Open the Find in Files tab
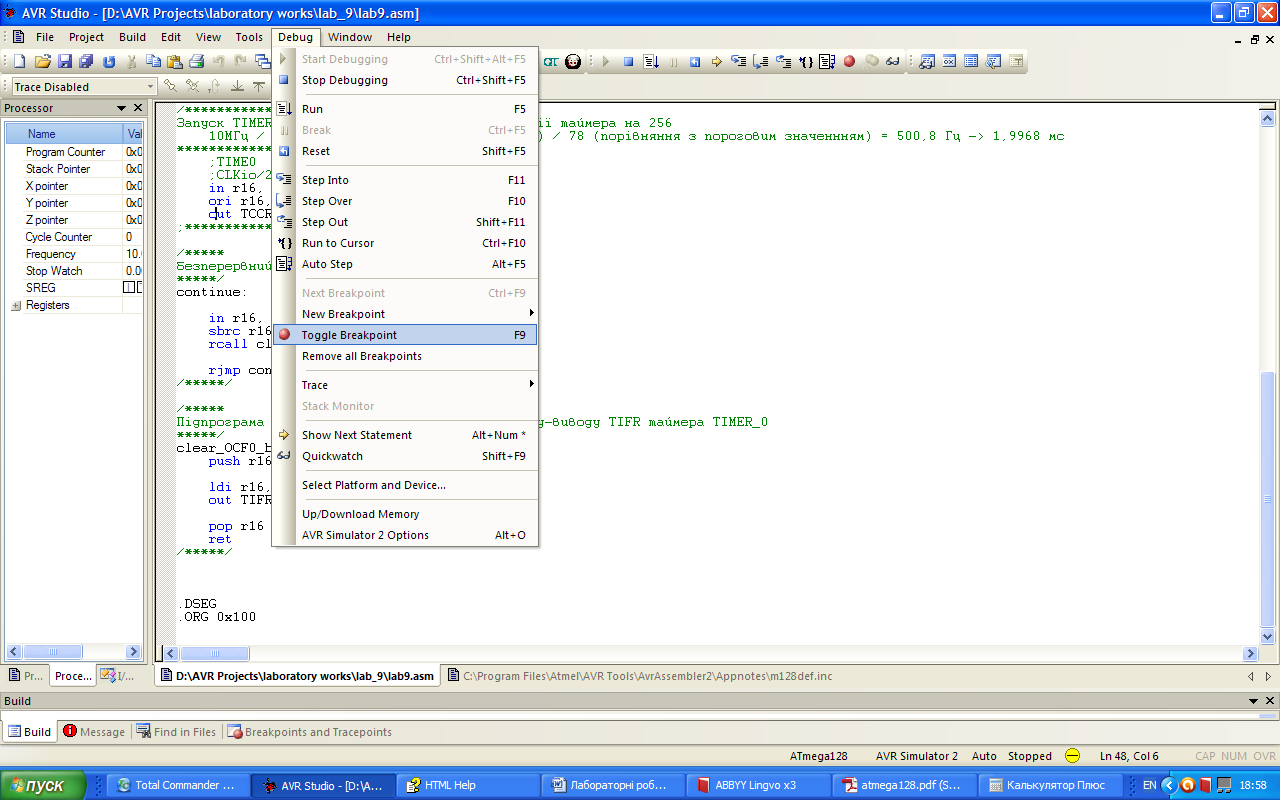 pos(176,732)
